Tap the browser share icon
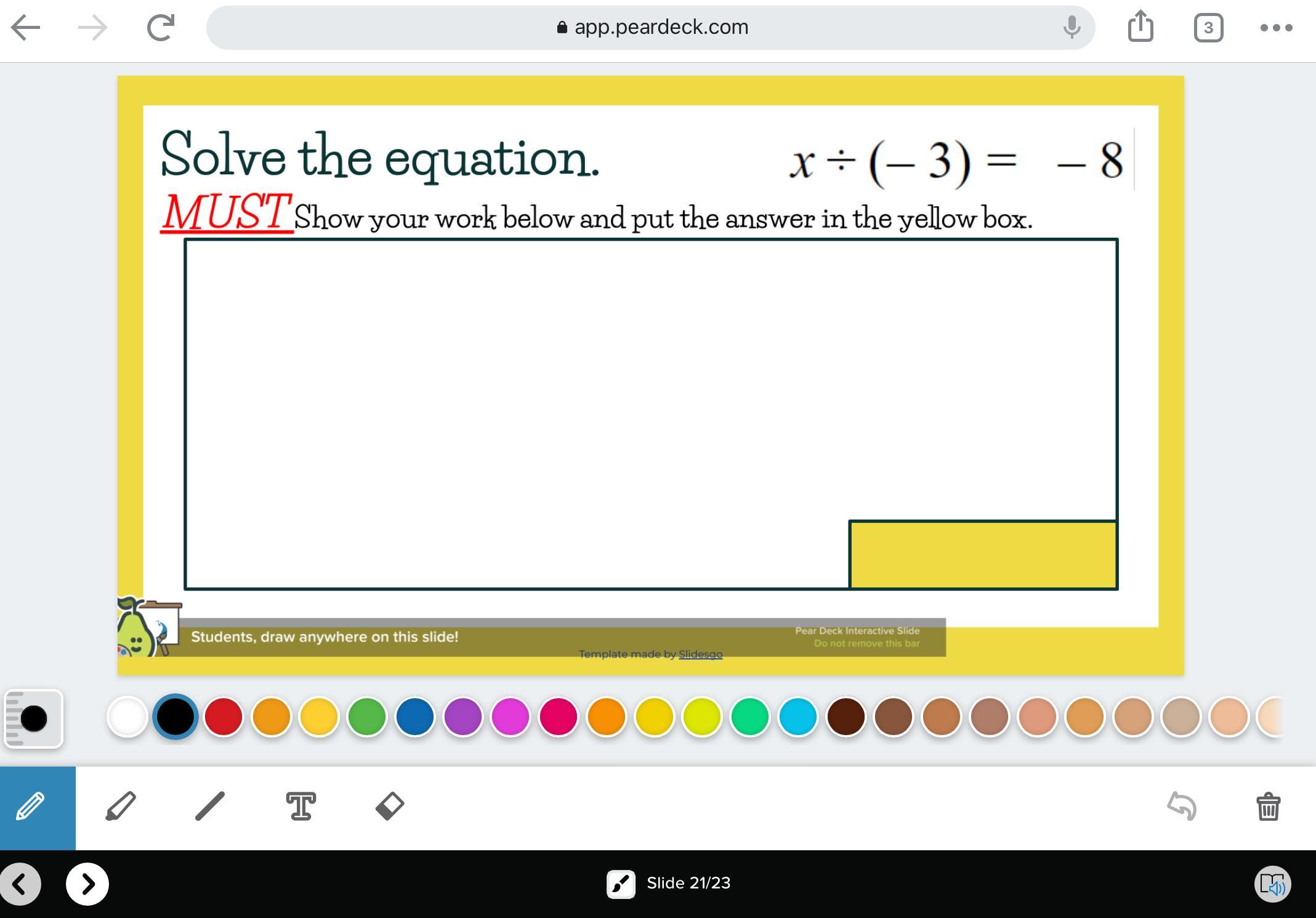 coord(1140,27)
